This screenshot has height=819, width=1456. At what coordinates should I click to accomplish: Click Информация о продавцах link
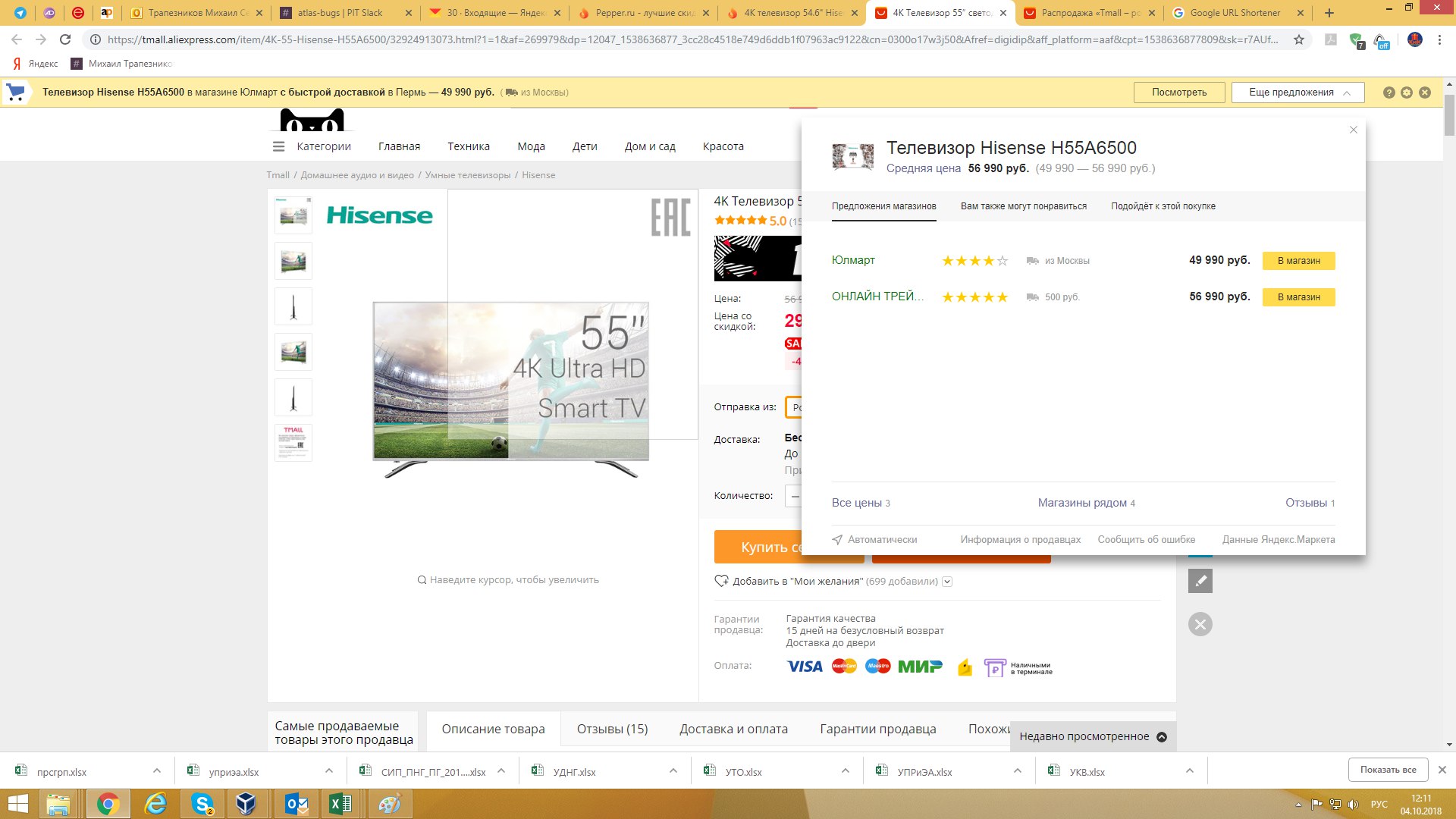(x=1020, y=540)
